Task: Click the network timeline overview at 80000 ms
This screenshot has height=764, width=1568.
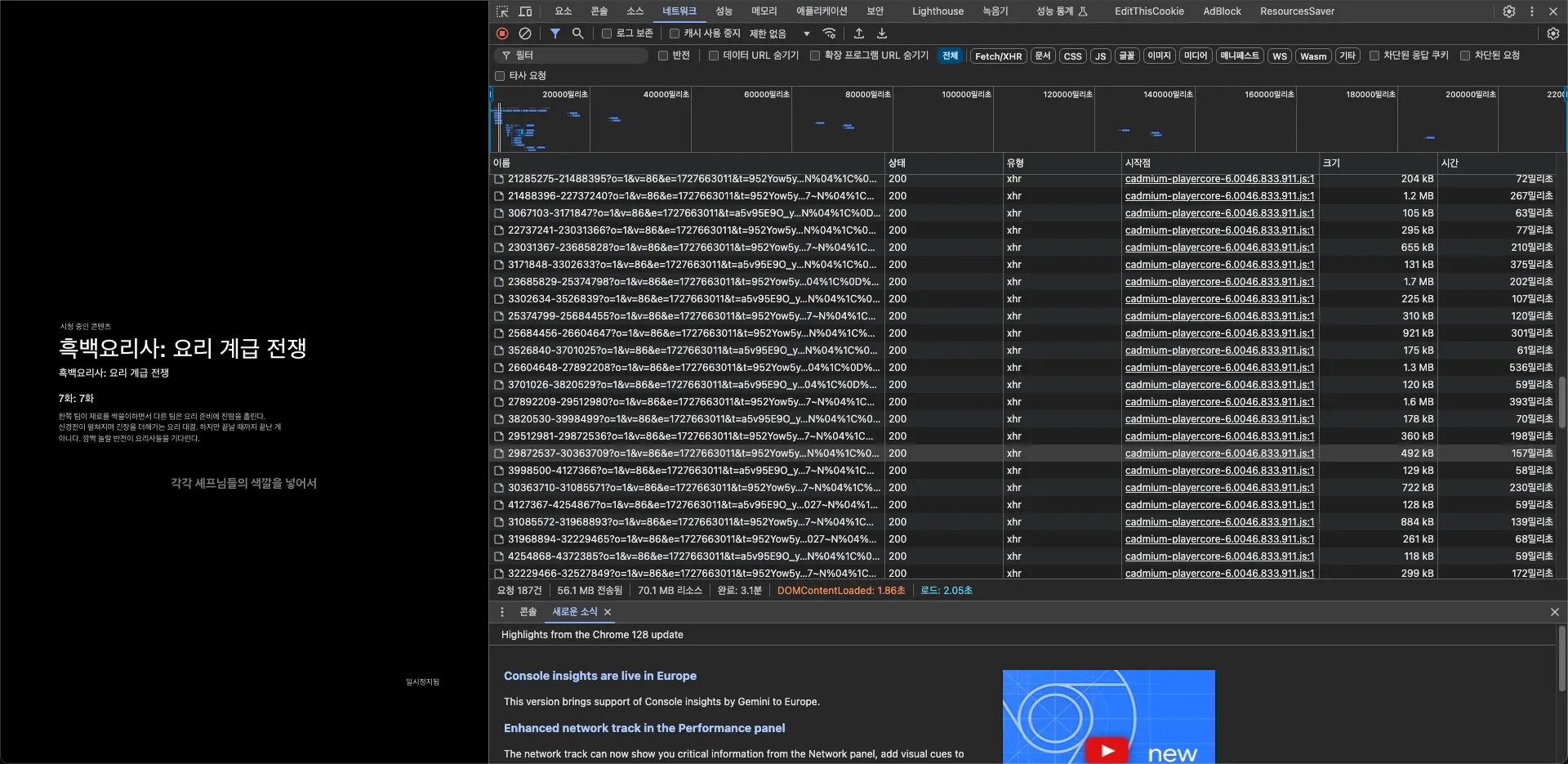Action: (x=867, y=123)
